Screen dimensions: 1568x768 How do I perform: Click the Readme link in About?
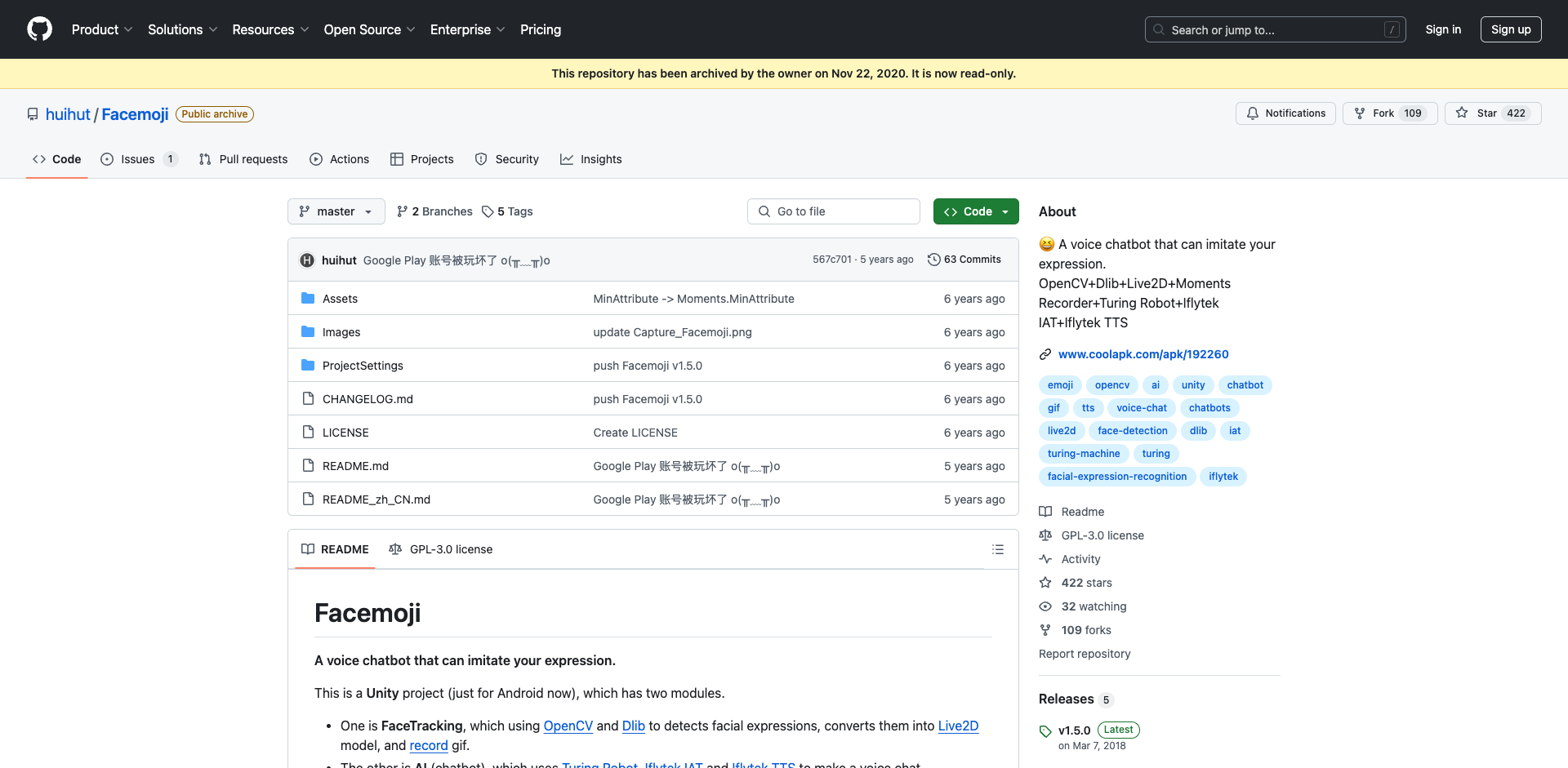(1071, 512)
